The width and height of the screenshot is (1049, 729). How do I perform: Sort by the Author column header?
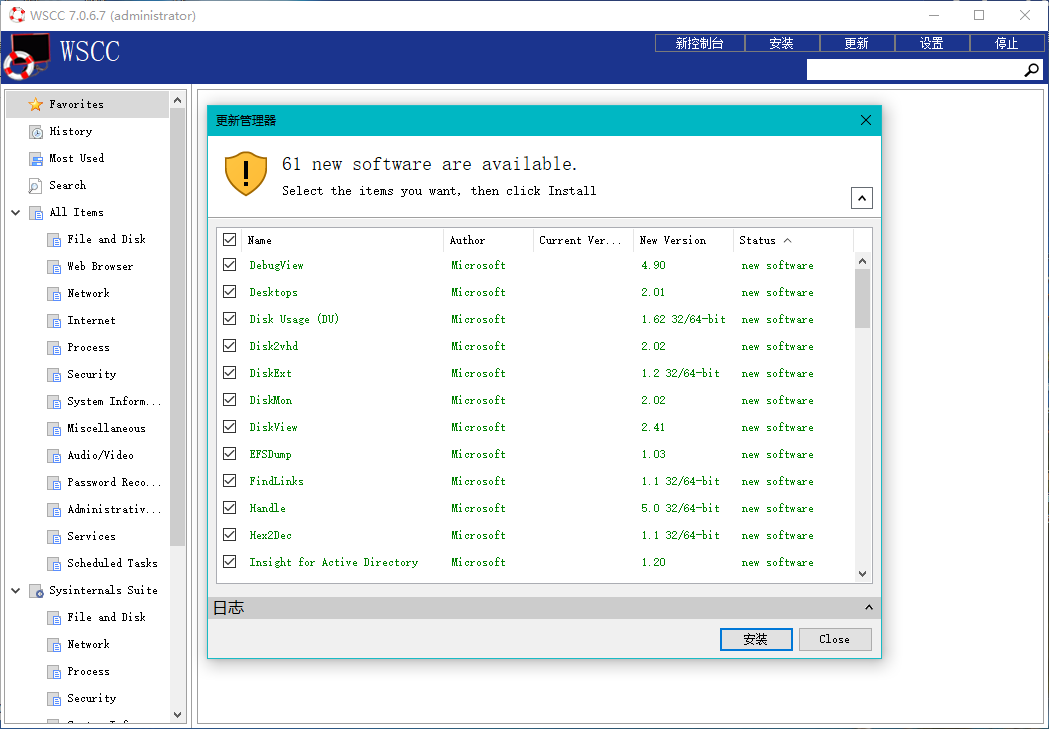pyautogui.click(x=488, y=240)
